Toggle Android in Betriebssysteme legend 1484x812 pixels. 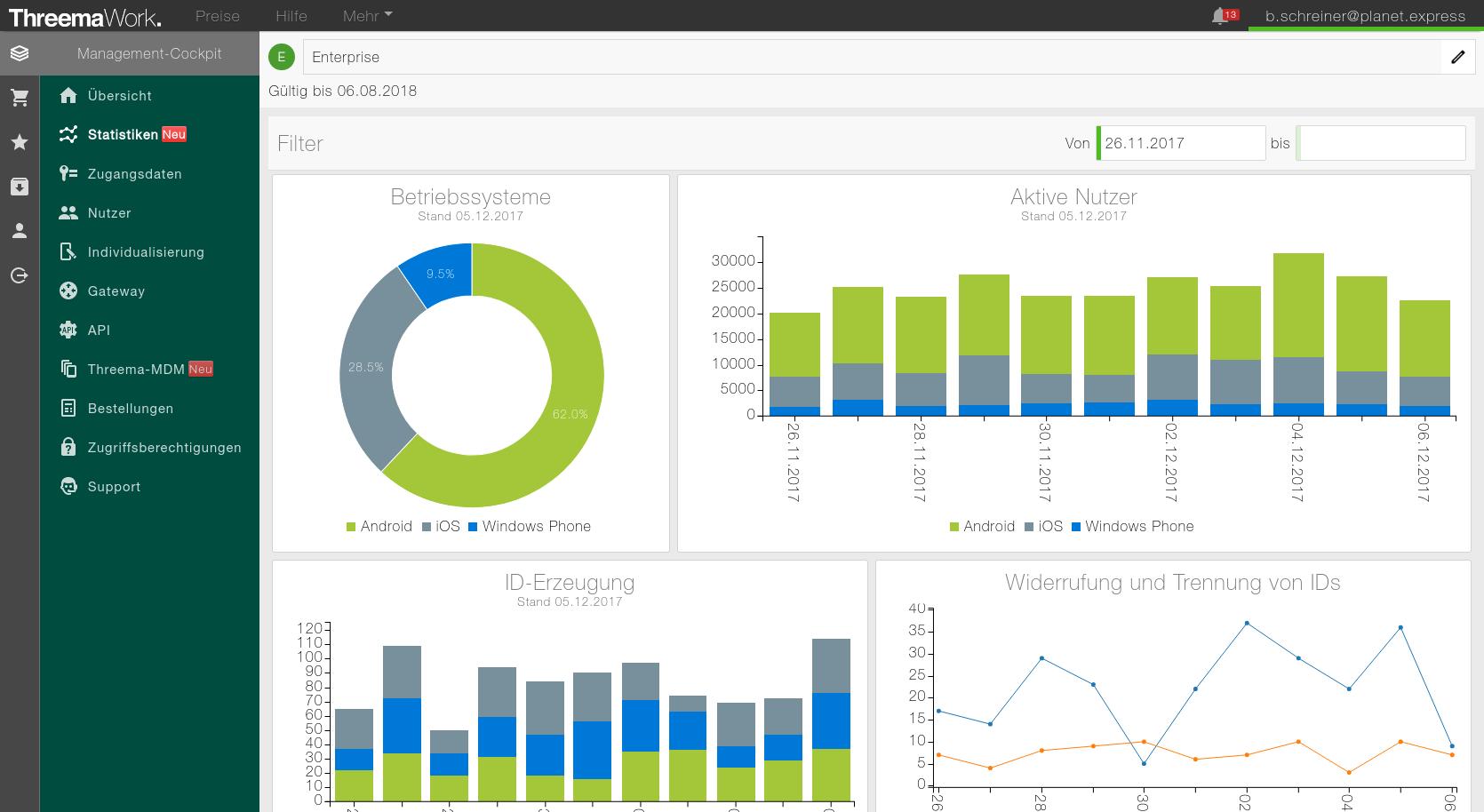click(x=379, y=526)
